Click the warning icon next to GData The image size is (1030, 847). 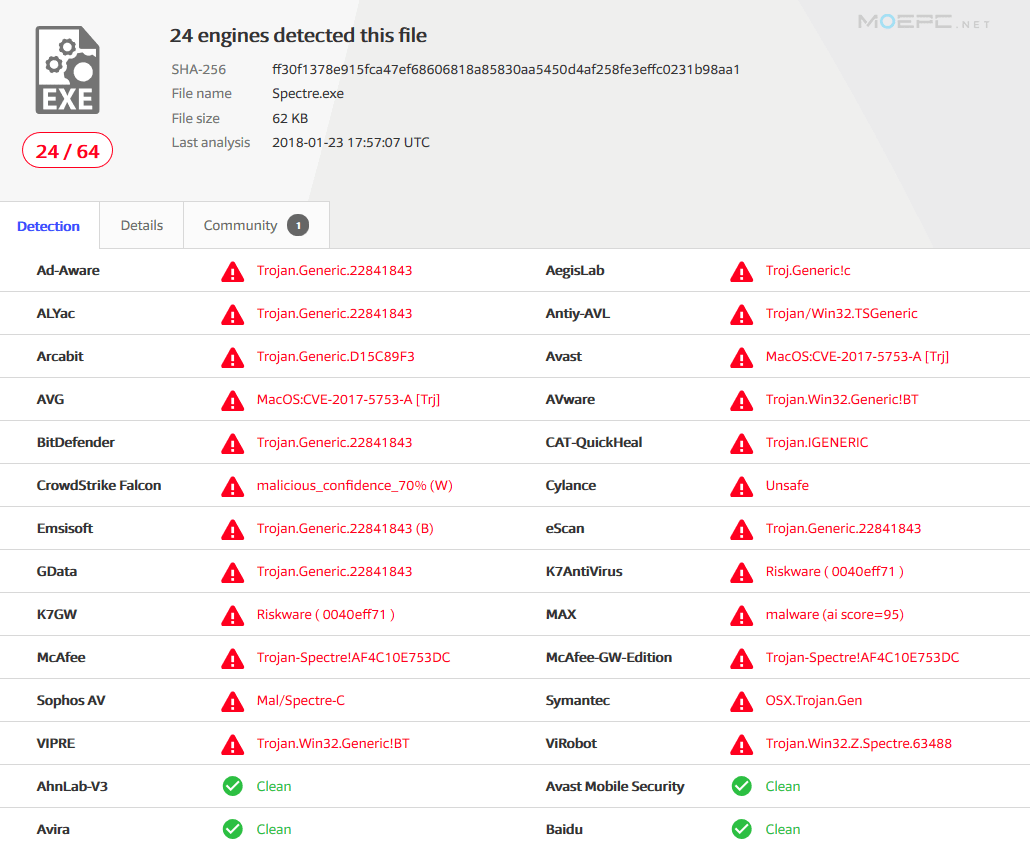[233, 572]
